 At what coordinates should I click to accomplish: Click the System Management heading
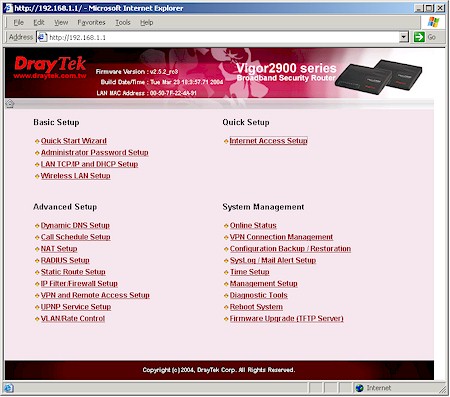[x=263, y=207]
